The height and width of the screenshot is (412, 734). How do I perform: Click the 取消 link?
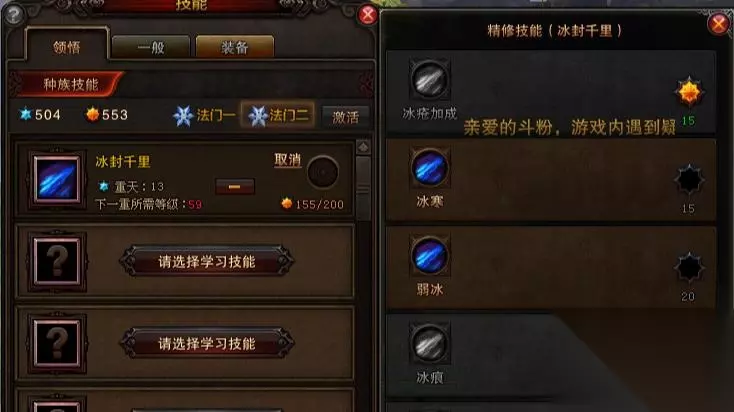pos(287,160)
